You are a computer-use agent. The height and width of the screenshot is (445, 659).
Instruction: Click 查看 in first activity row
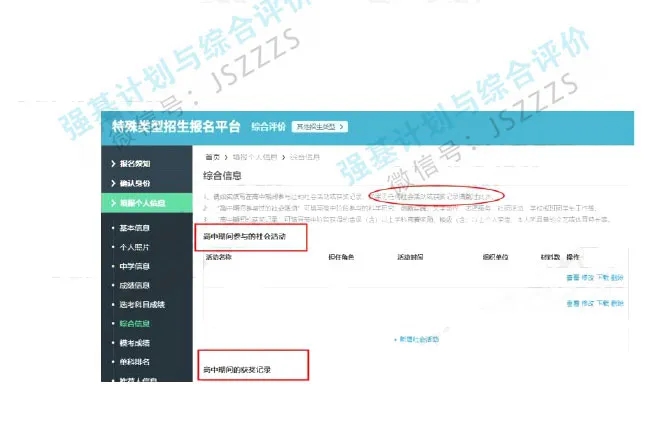coord(572,276)
